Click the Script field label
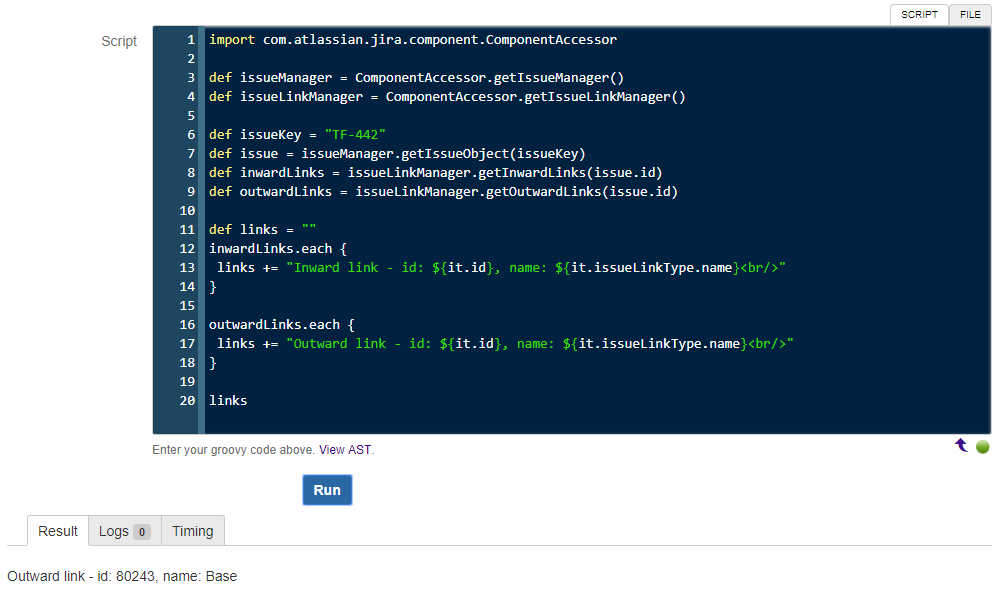This screenshot has height=595, width=994. click(x=119, y=41)
